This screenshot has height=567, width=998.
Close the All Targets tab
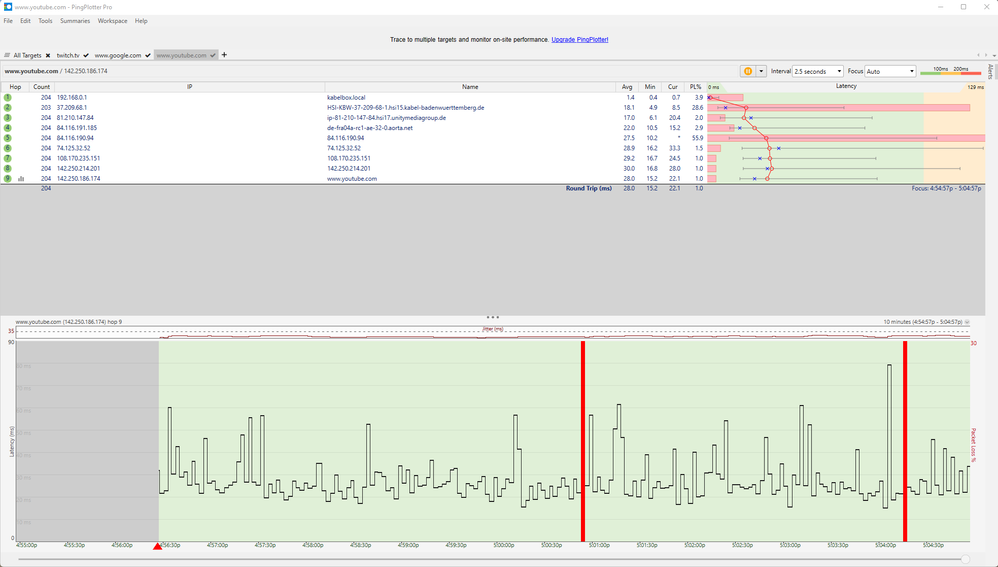[x=48, y=55]
